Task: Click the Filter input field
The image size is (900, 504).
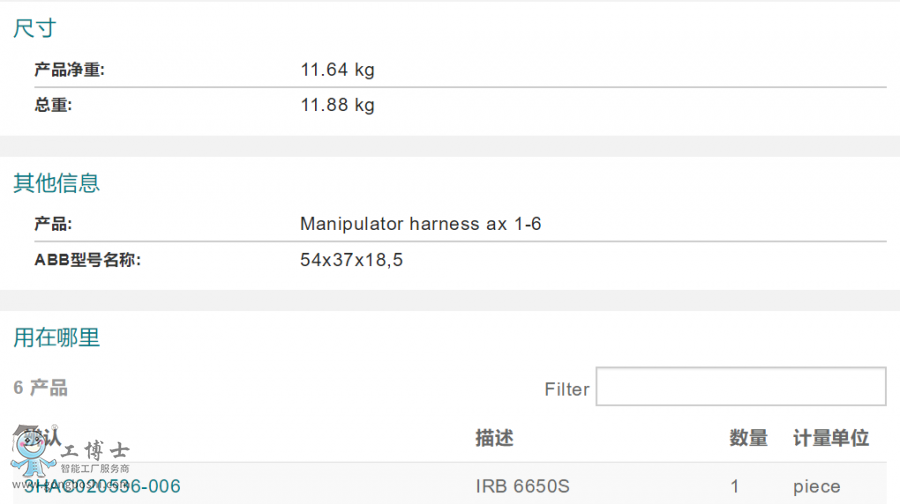Action: 740,387
